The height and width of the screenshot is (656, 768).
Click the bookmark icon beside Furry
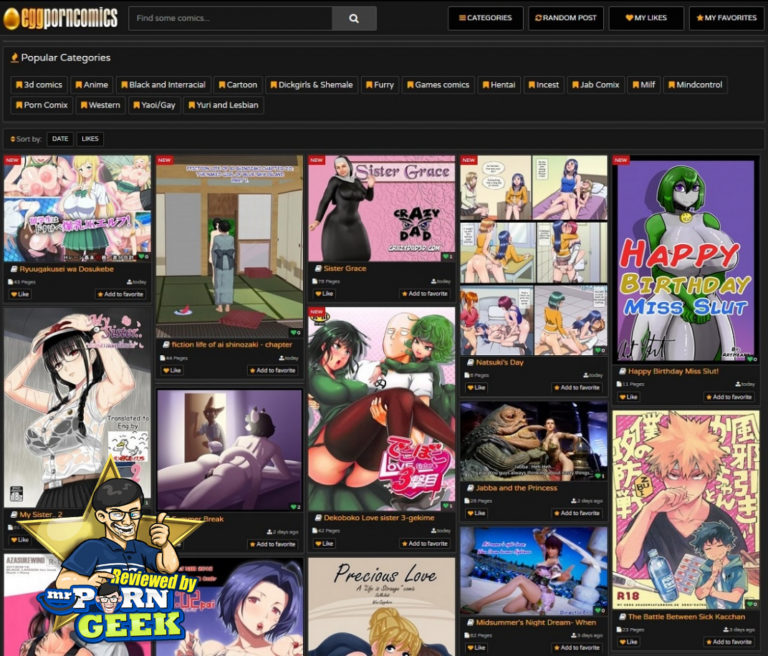369,85
